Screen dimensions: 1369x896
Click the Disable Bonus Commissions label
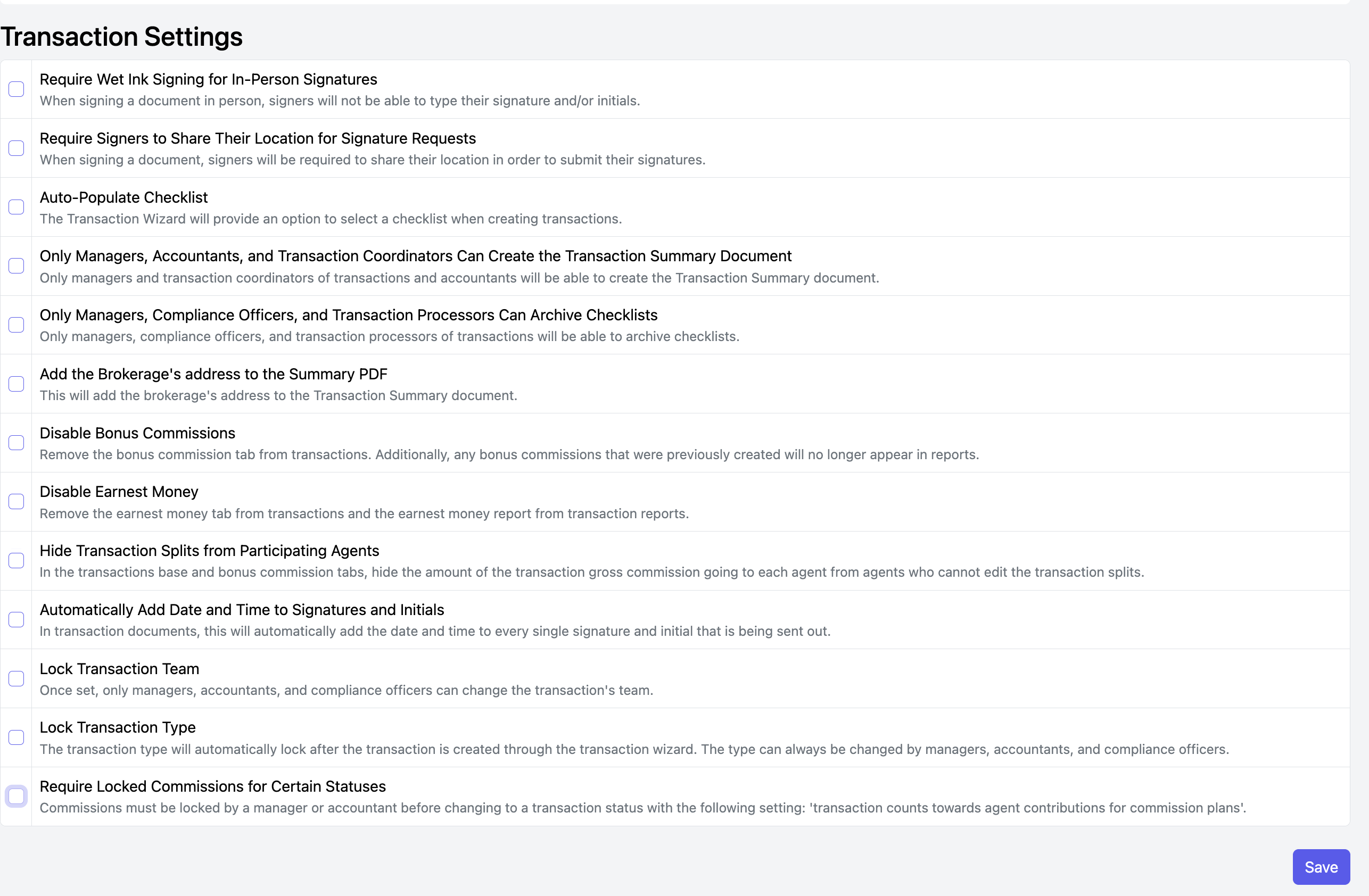click(137, 433)
